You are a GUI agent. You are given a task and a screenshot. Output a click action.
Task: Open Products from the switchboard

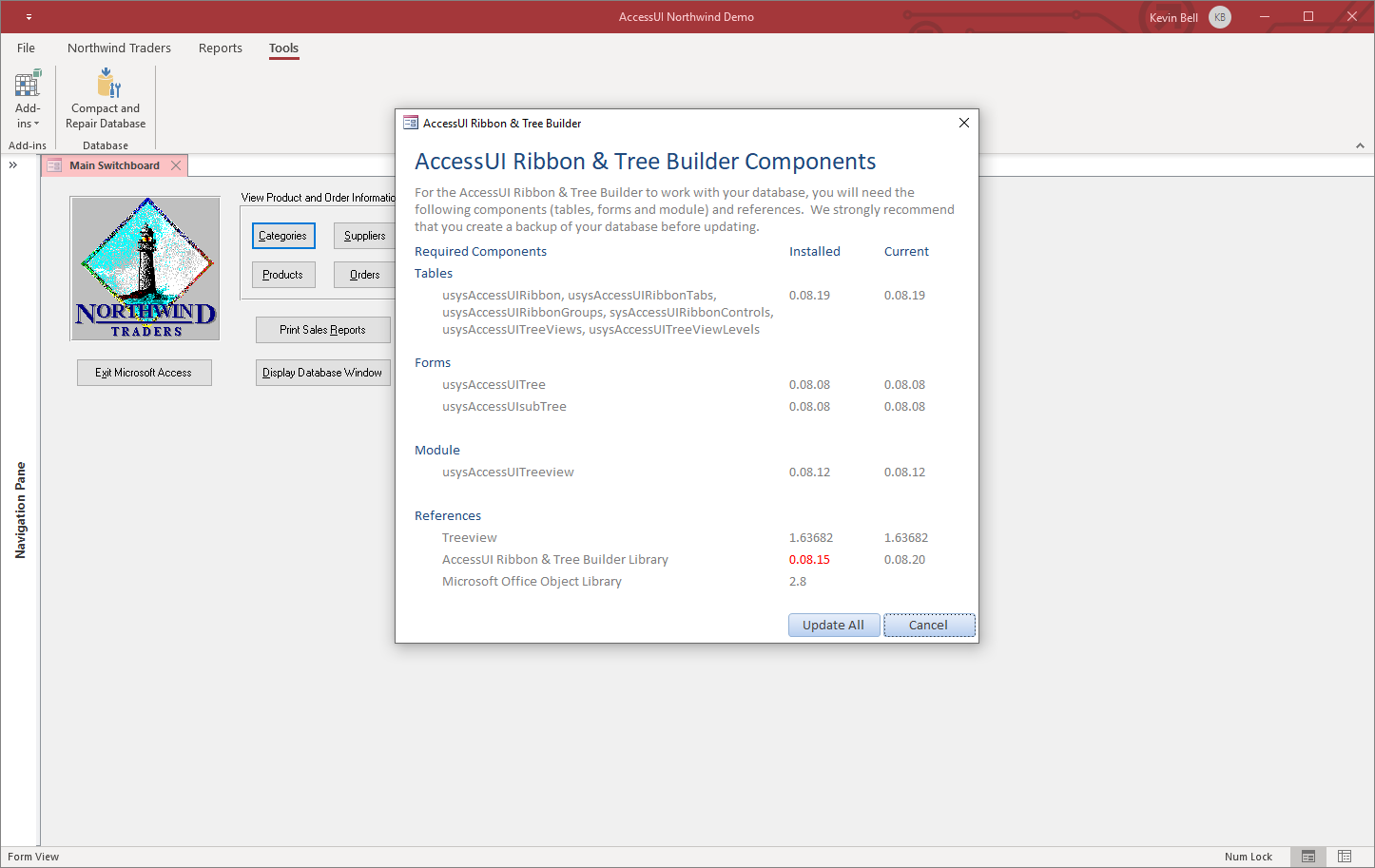pyautogui.click(x=283, y=275)
